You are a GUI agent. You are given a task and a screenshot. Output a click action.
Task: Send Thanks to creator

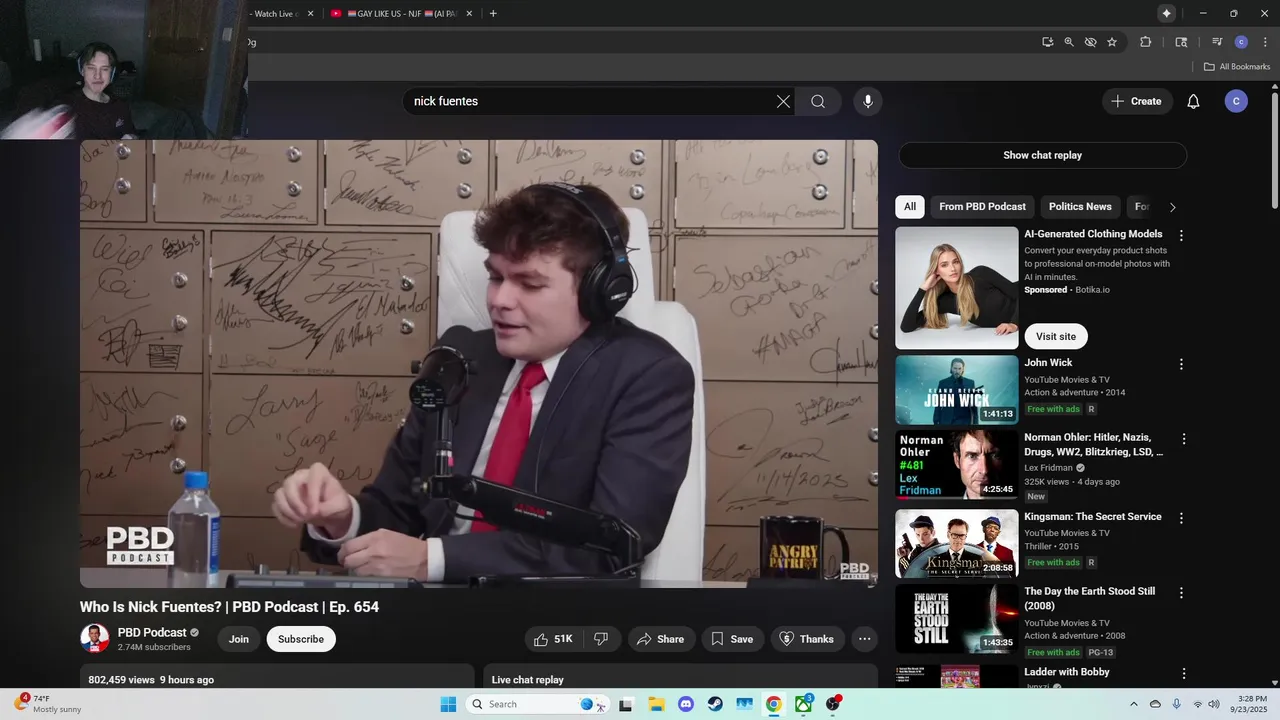tap(807, 639)
